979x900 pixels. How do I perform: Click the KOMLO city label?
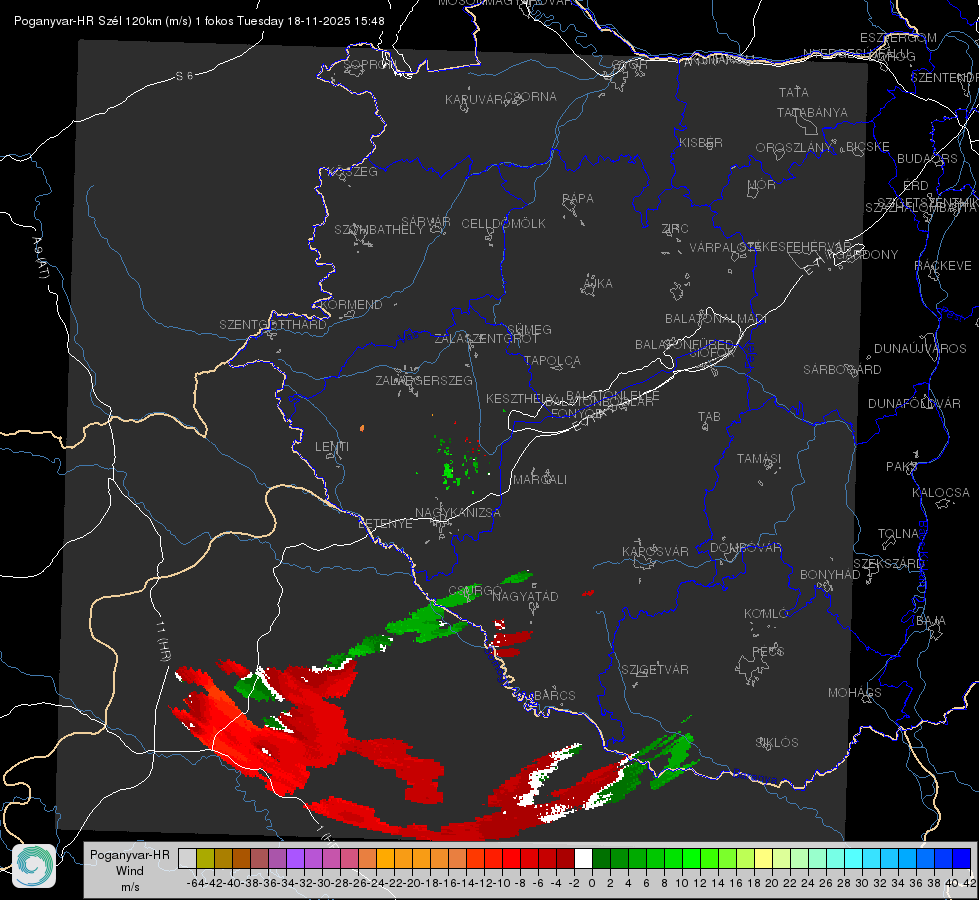click(765, 614)
